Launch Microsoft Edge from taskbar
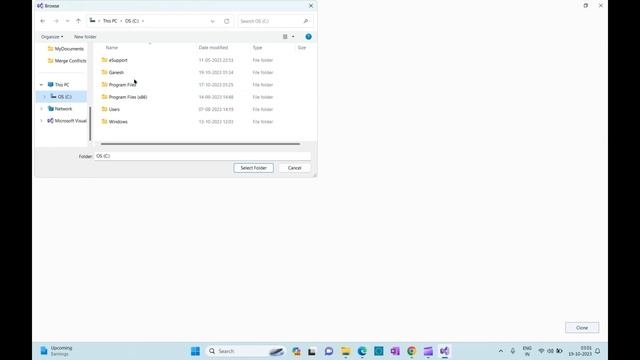 click(362, 351)
